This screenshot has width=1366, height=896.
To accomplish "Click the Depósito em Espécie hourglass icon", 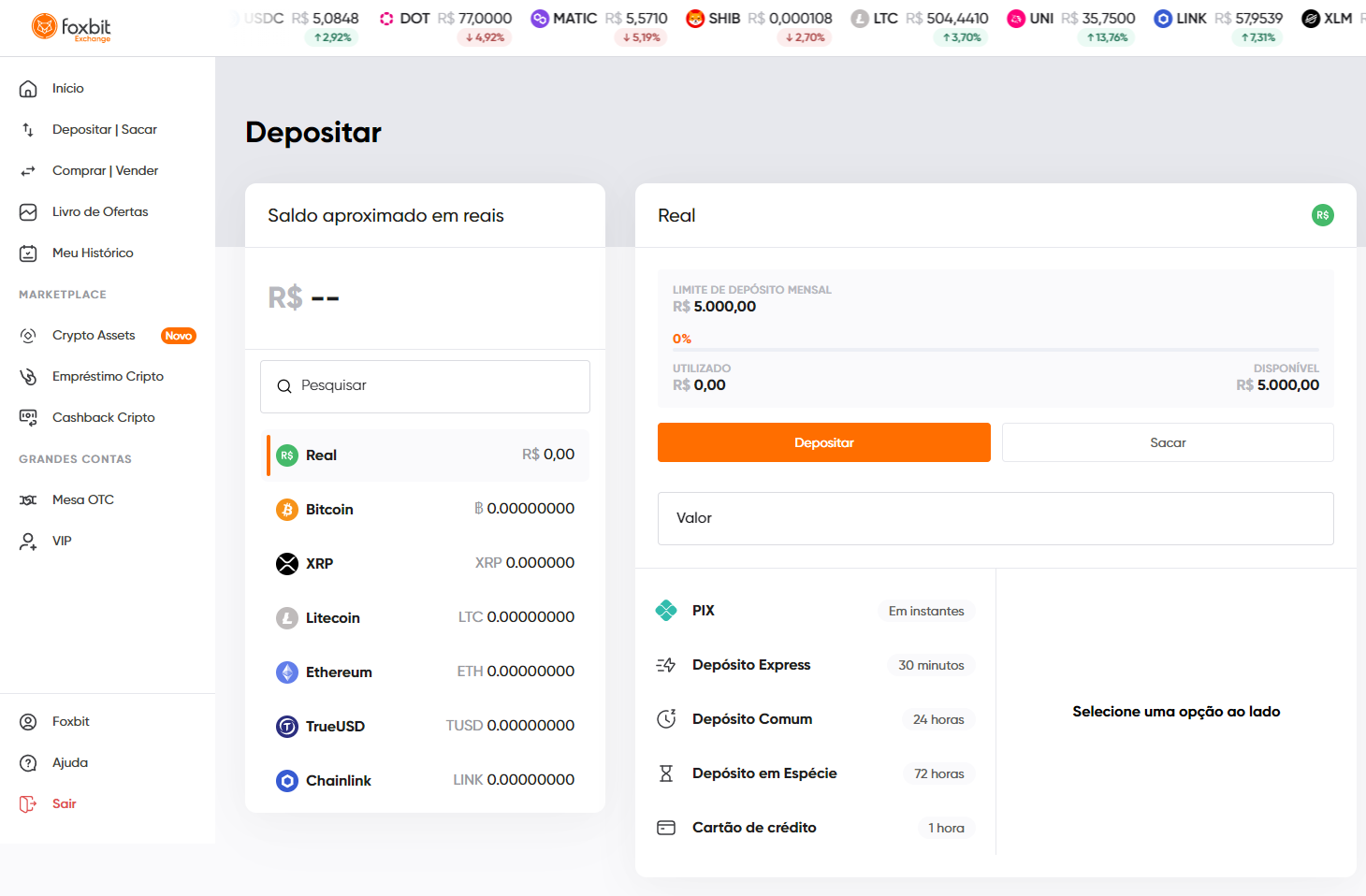I will (x=666, y=773).
